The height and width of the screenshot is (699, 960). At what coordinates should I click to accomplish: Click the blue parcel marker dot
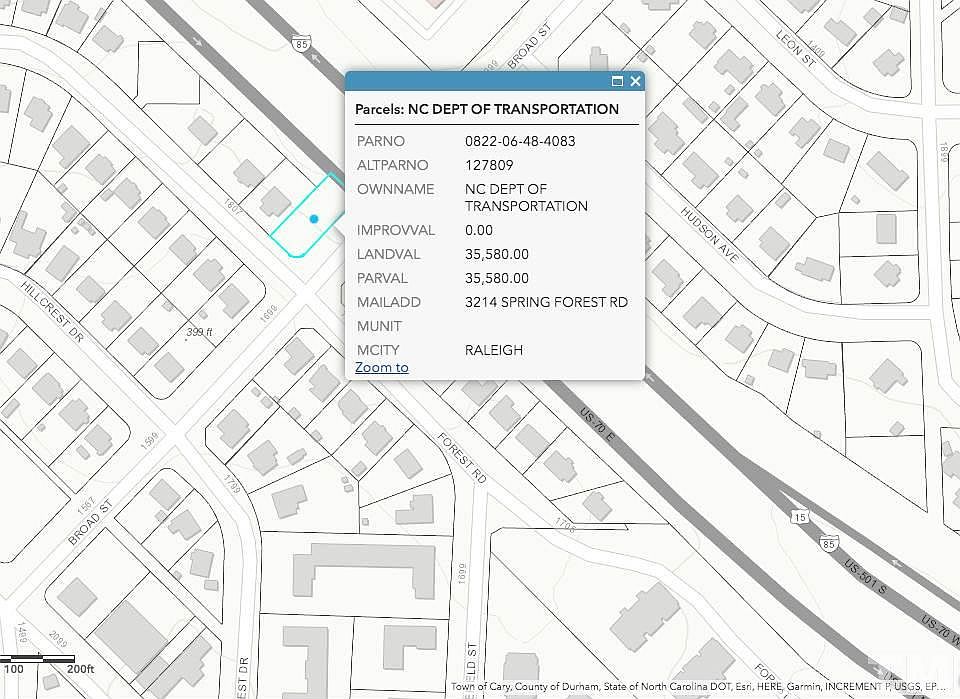pos(314,219)
